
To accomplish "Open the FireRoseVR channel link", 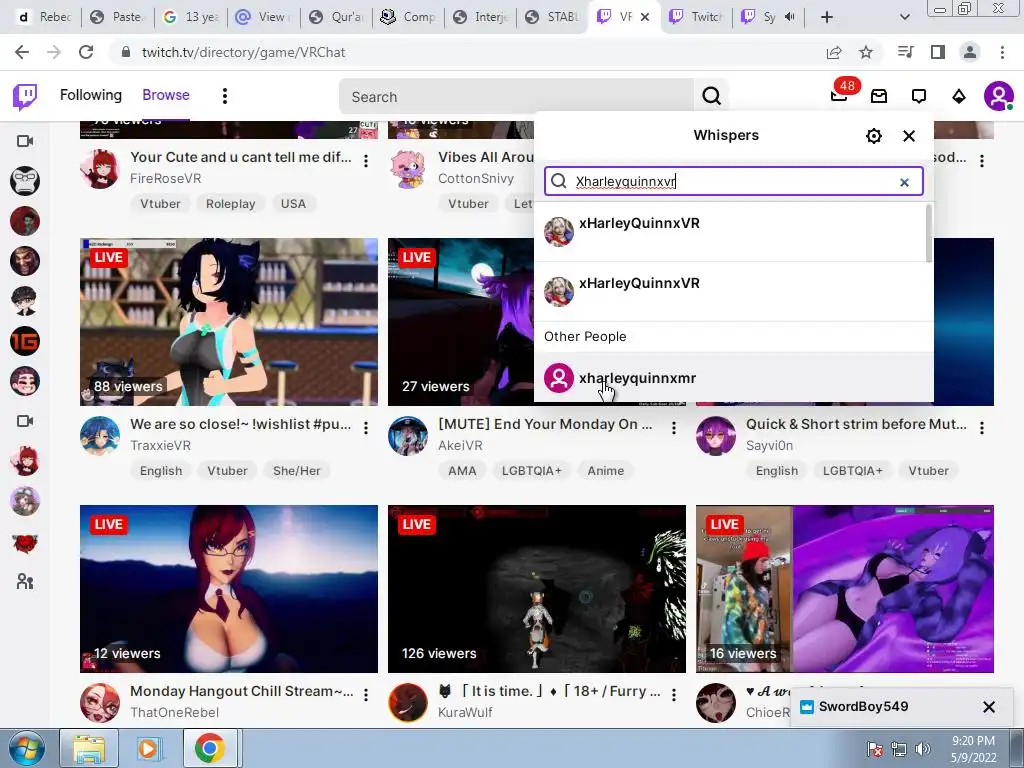I will (x=165, y=178).
